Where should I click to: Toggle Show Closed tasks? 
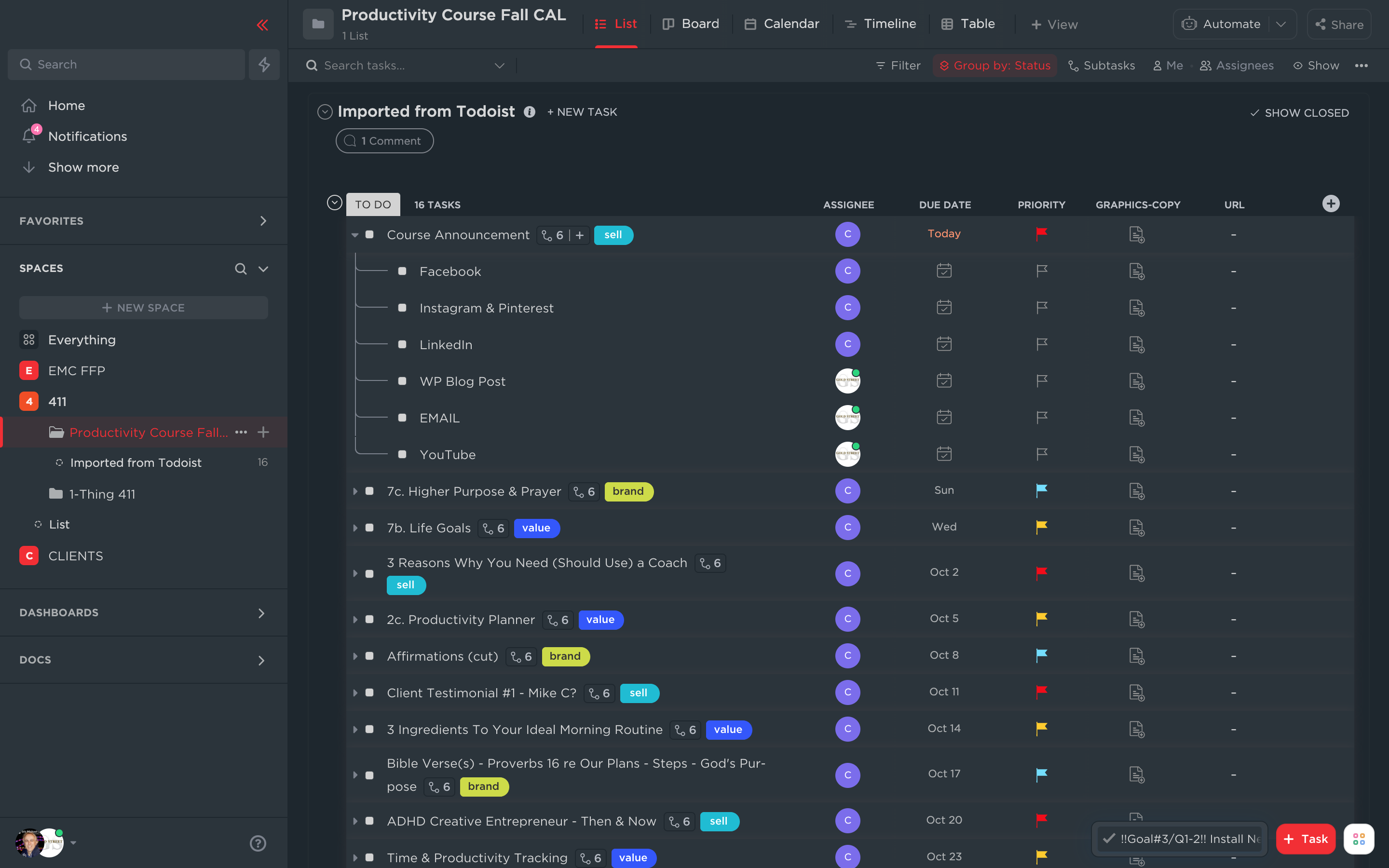pos(1299,112)
